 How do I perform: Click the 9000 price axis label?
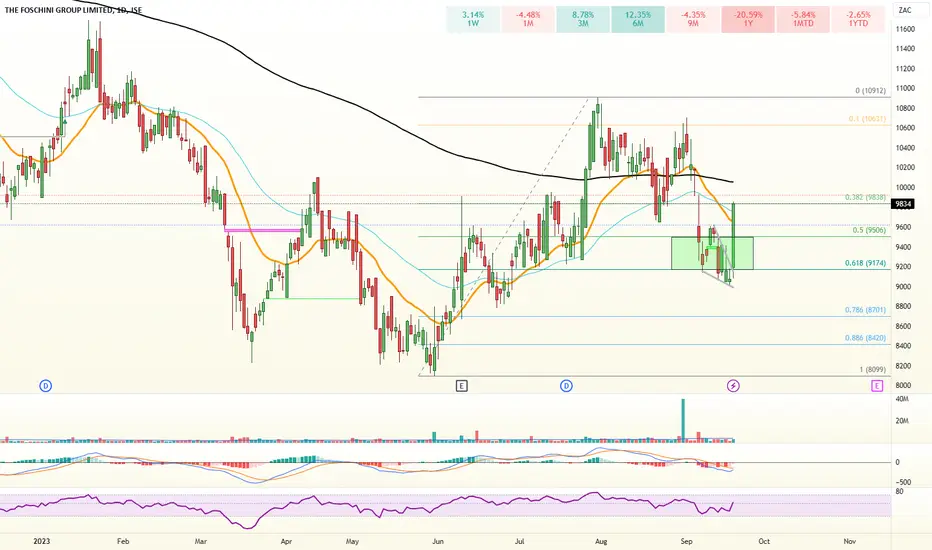[903, 287]
